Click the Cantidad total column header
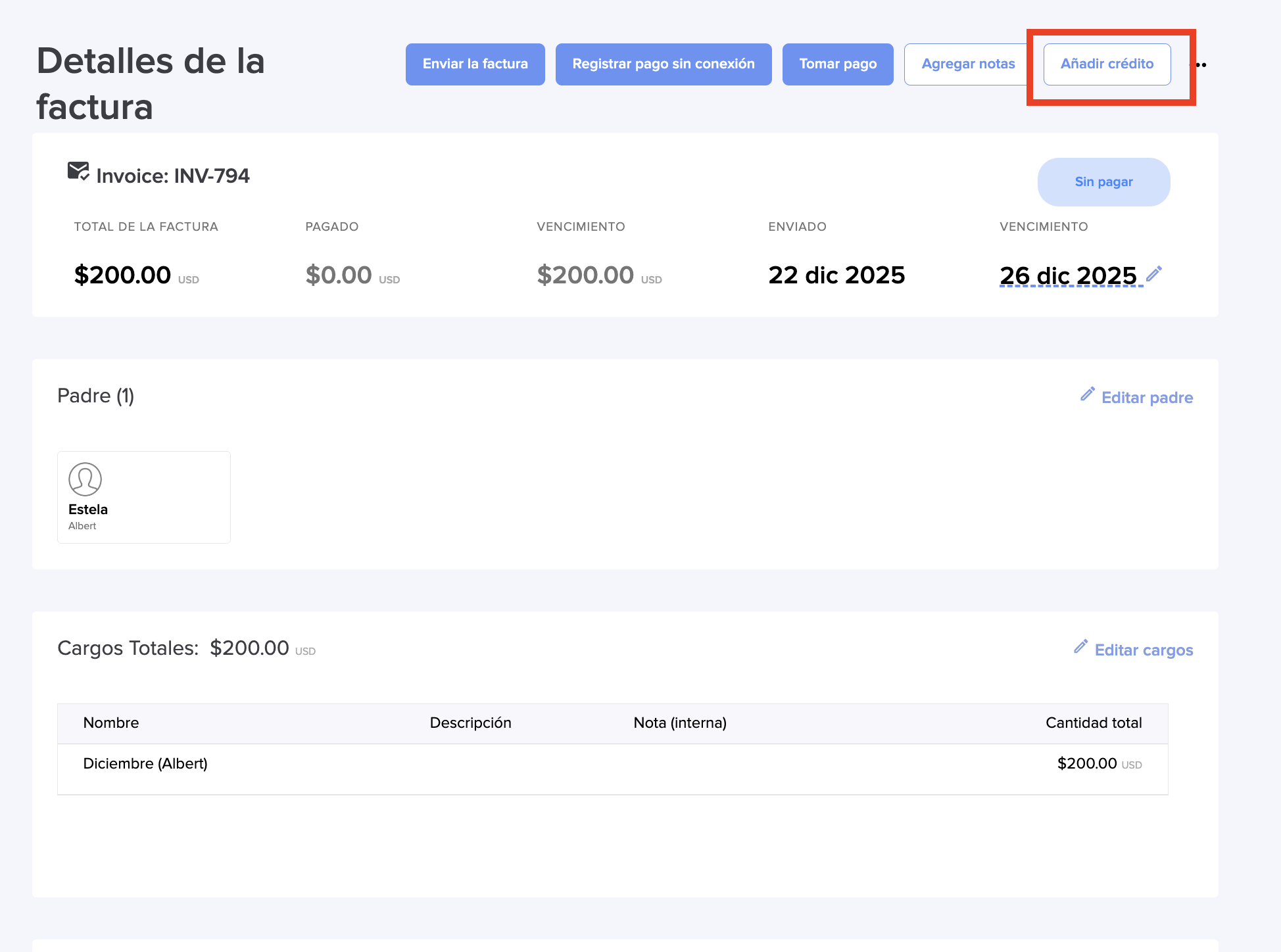This screenshot has height=952, width=1281. coord(1093,723)
